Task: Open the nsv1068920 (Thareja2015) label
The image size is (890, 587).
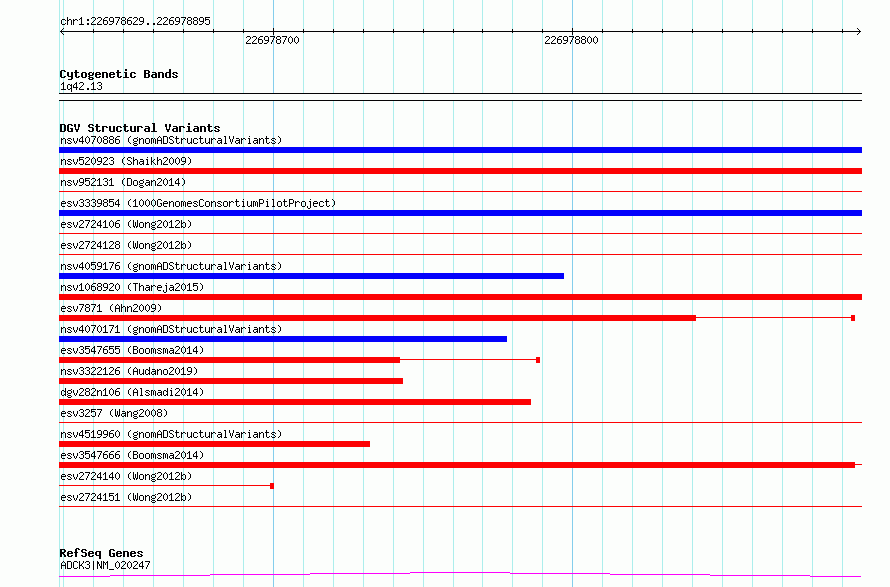Action: tap(132, 287)
